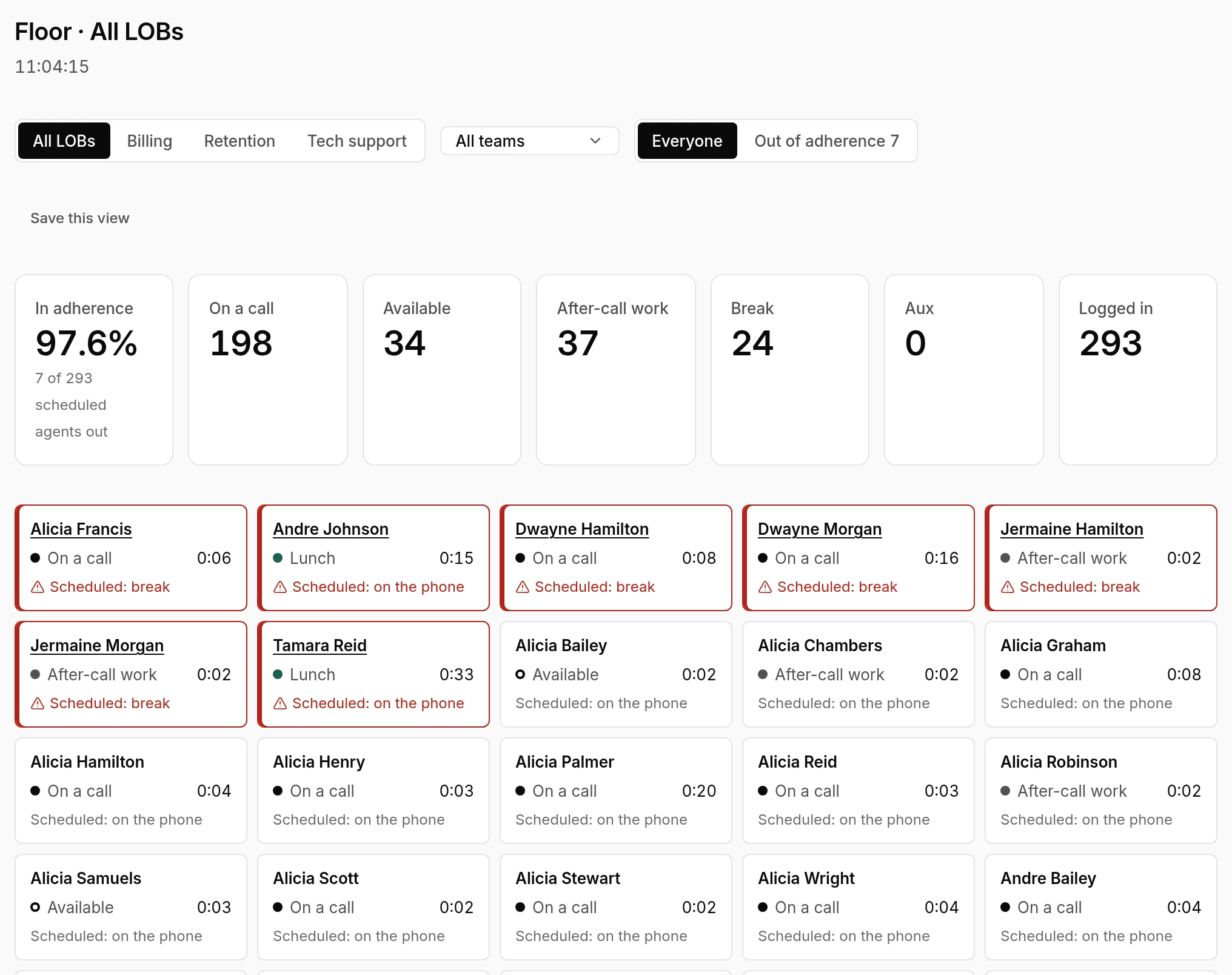
Task: Open Tamara Reid agent link
Action: pos(320,645)
